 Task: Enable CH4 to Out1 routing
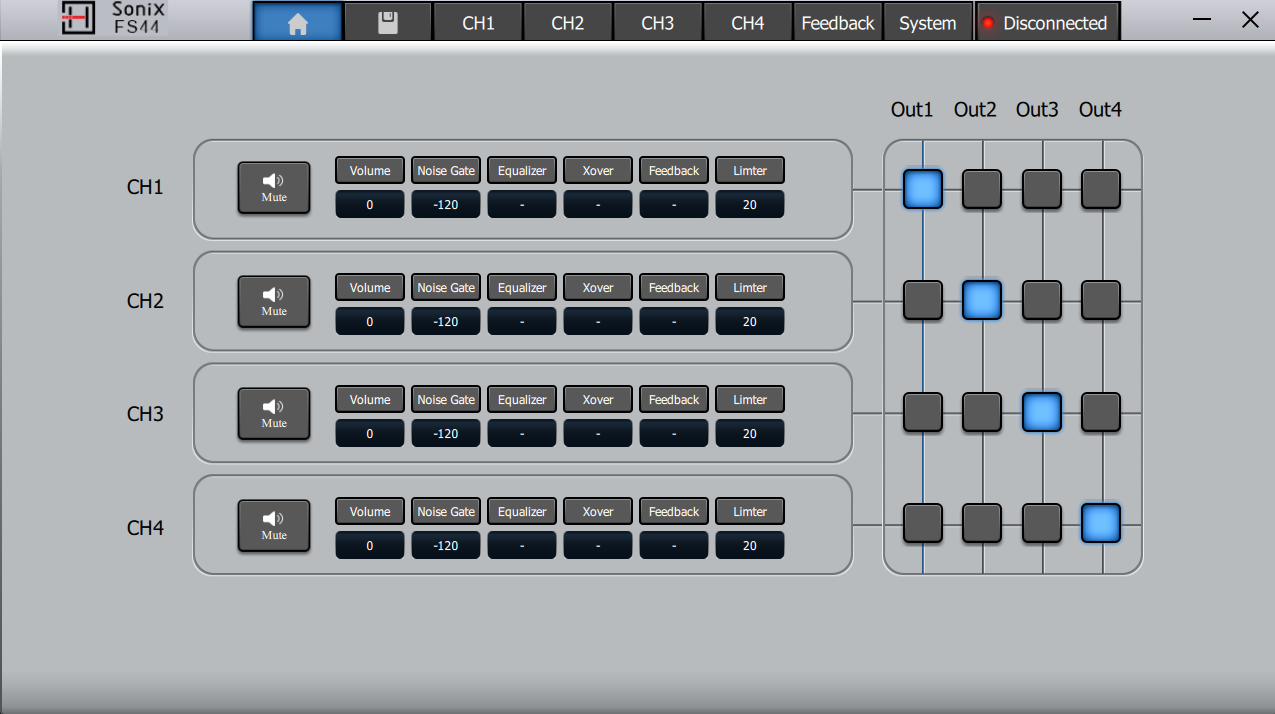[x=922, y=523]
